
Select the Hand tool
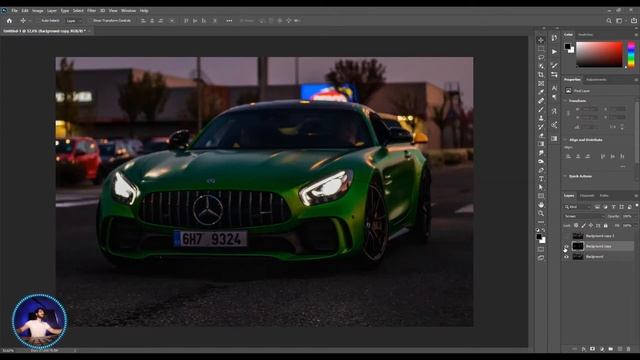tap(541, 204)
